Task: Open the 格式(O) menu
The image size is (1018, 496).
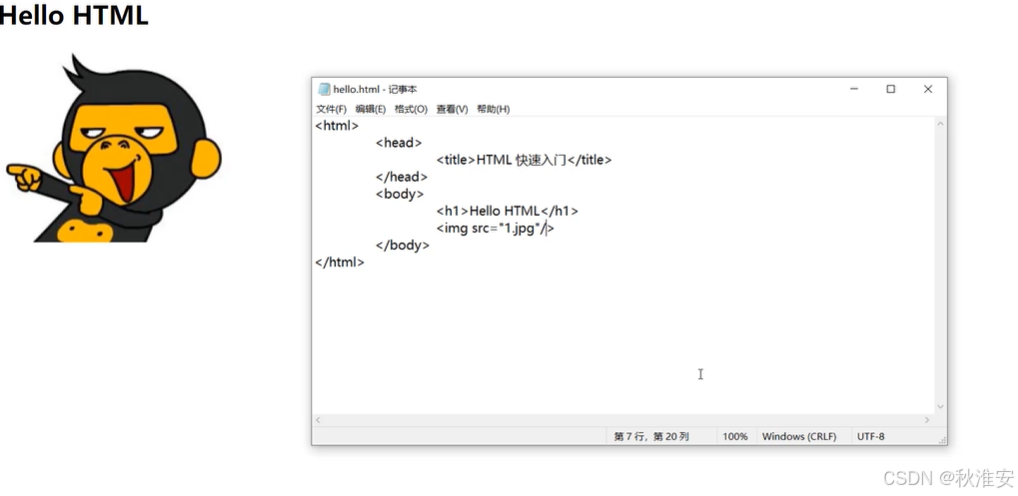Action: tap(411, 109)
